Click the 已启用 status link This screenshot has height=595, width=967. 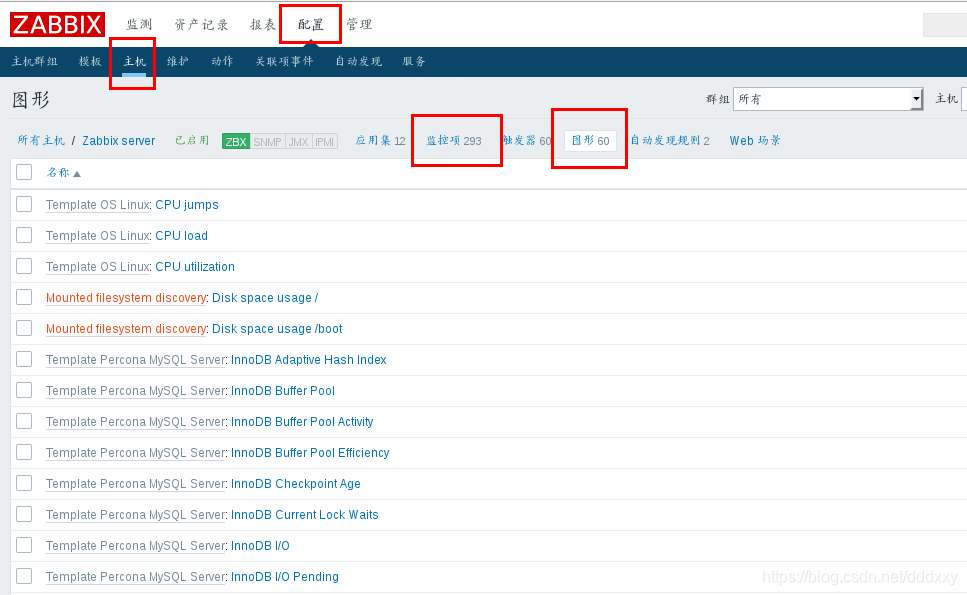click(x=192, y=141)
